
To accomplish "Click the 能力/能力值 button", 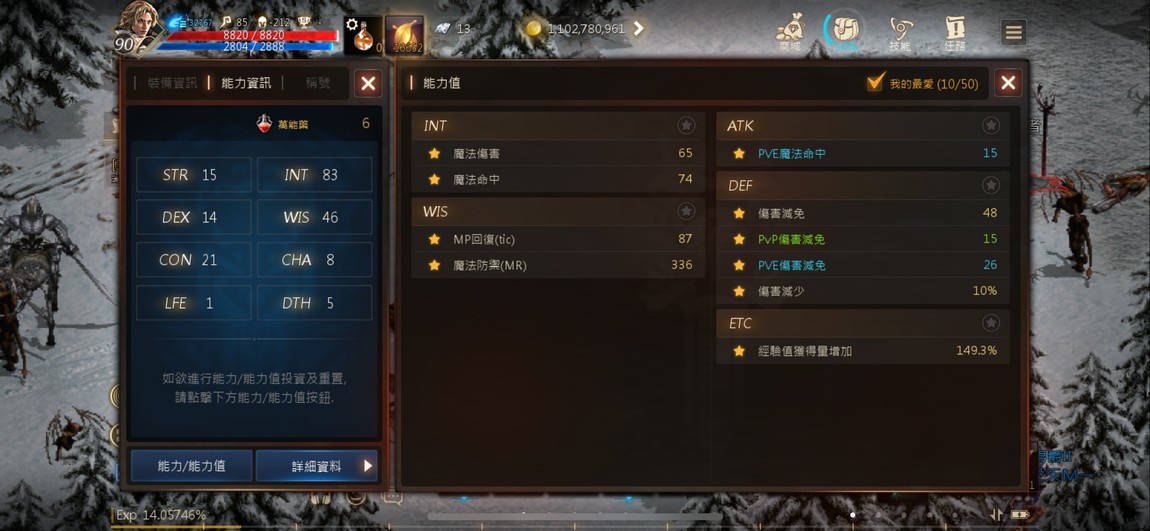I will click(191, 466).
